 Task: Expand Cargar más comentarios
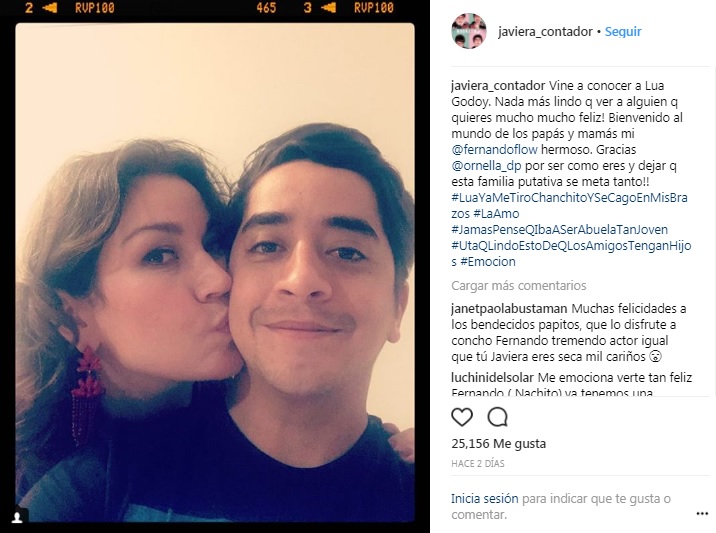pyautogui.click(x=518, y=285)
